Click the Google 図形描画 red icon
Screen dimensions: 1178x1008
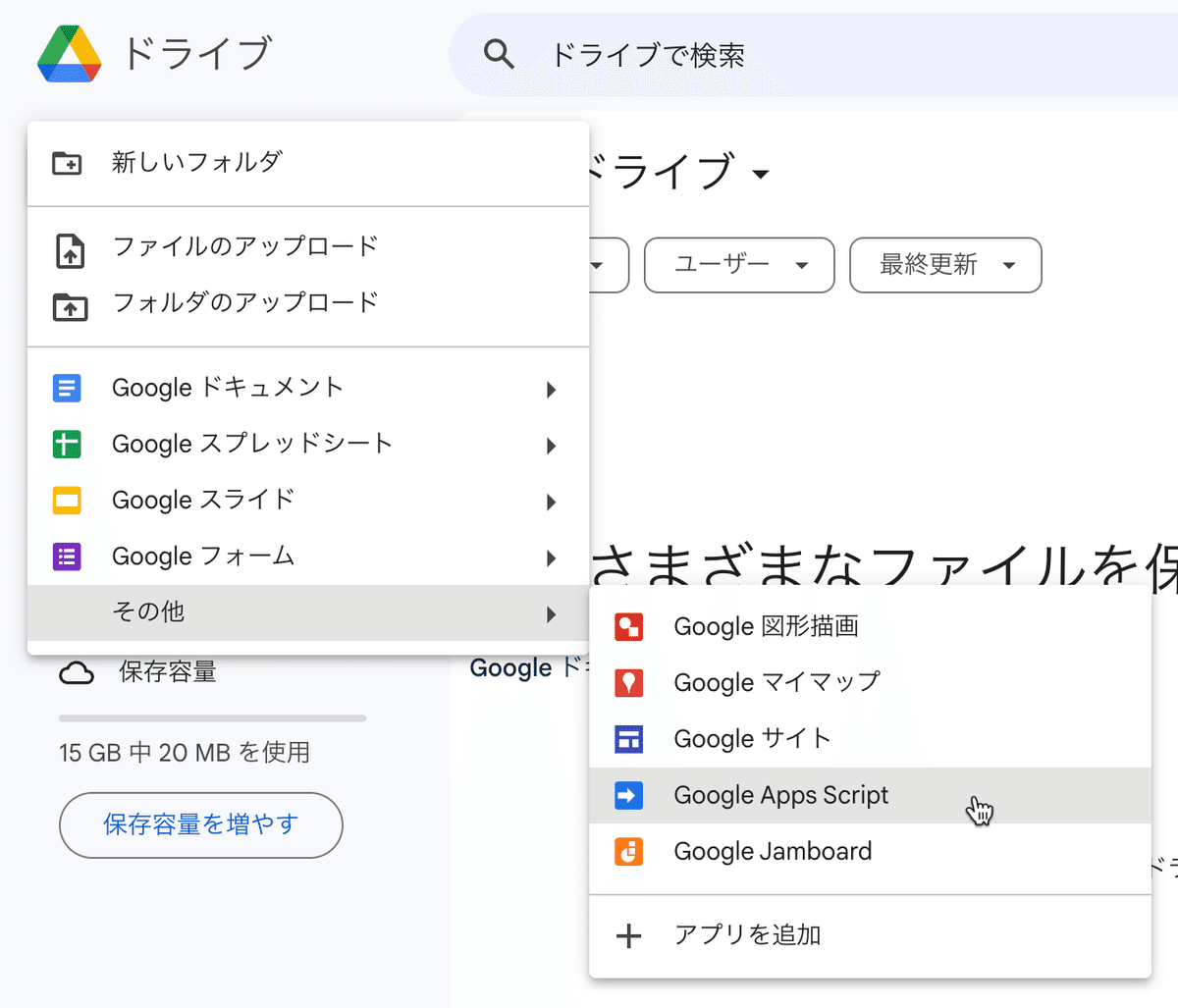point(628,627)
